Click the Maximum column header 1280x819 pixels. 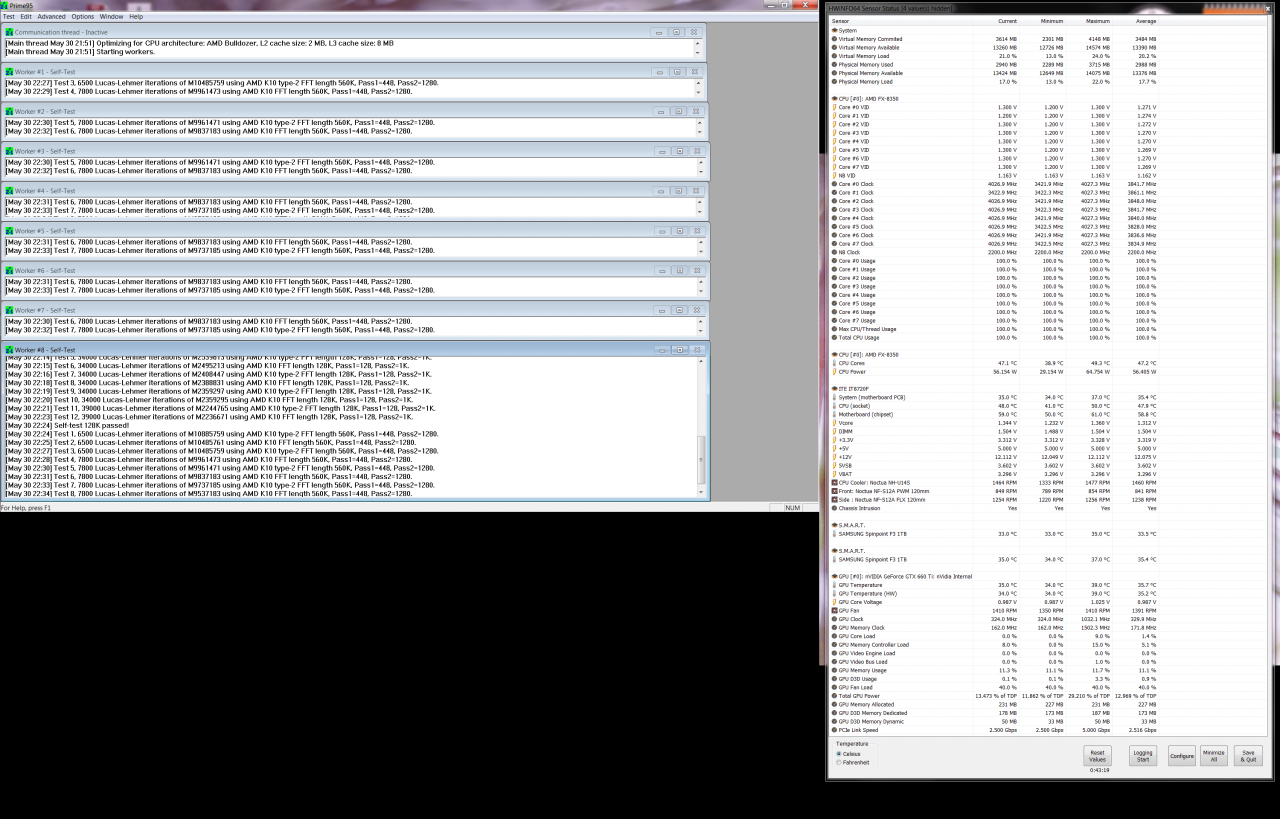1097,20
